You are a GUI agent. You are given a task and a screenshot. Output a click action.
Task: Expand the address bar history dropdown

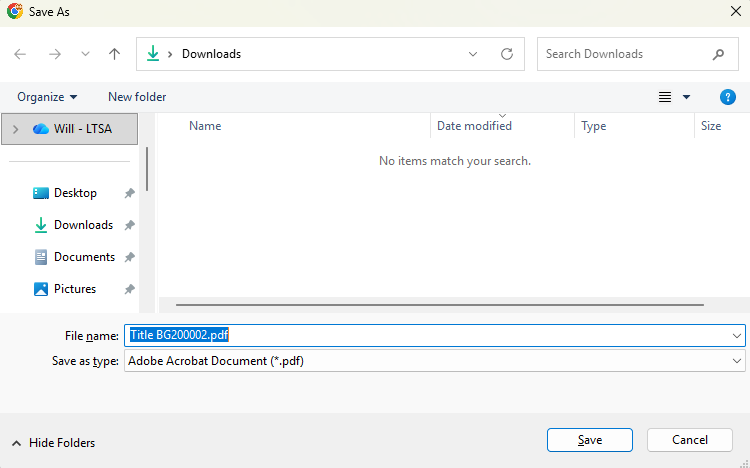tap(473, 54)
